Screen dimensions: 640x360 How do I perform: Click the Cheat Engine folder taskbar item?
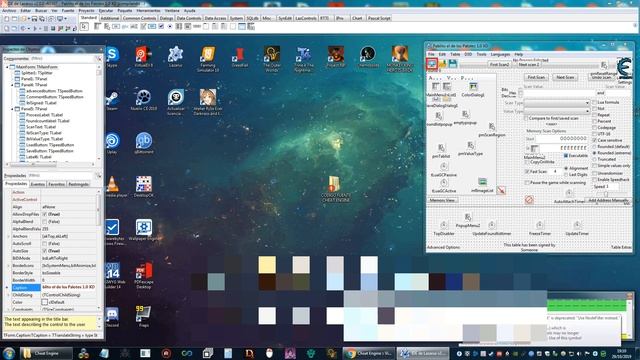click(x=46, y=353)
